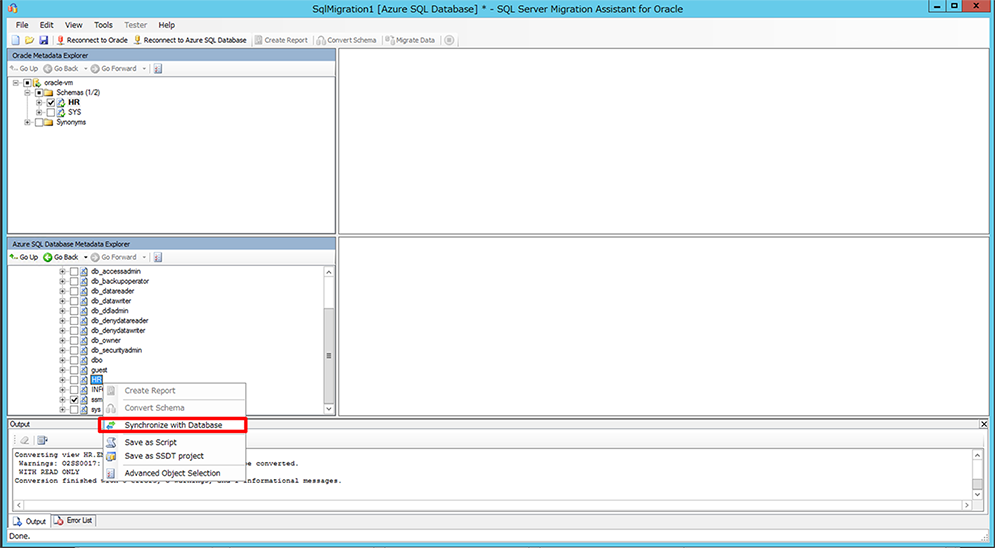Click the db_denydatawriter schema icon
Viewport: 995px width, 548px height.
pyautogui.click(x=84, y=330)
